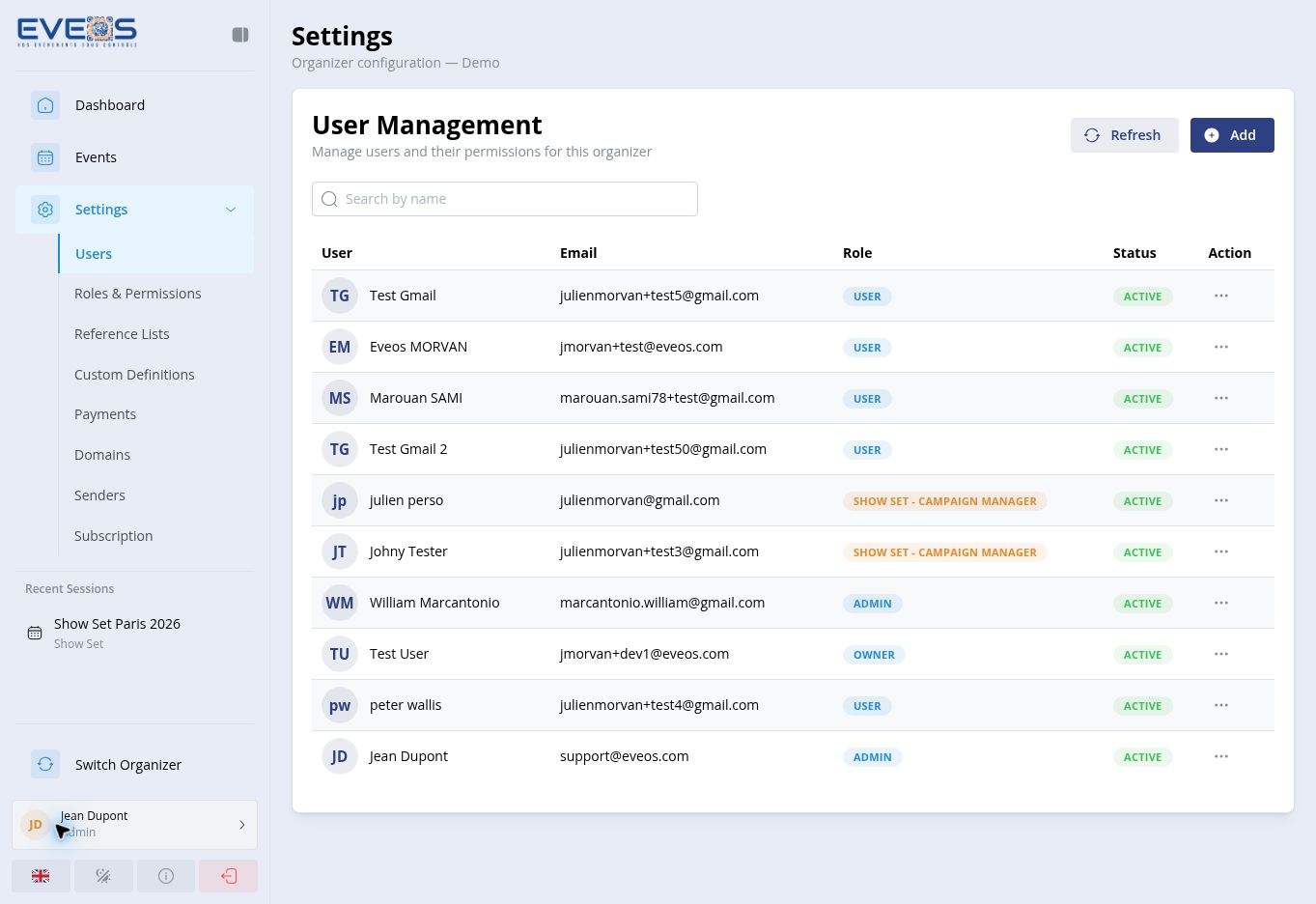The width and height of the screenshot is (1316, 904).
Task: Open the Users settings page
Action: pyautogui.click(x=155, y=254)
